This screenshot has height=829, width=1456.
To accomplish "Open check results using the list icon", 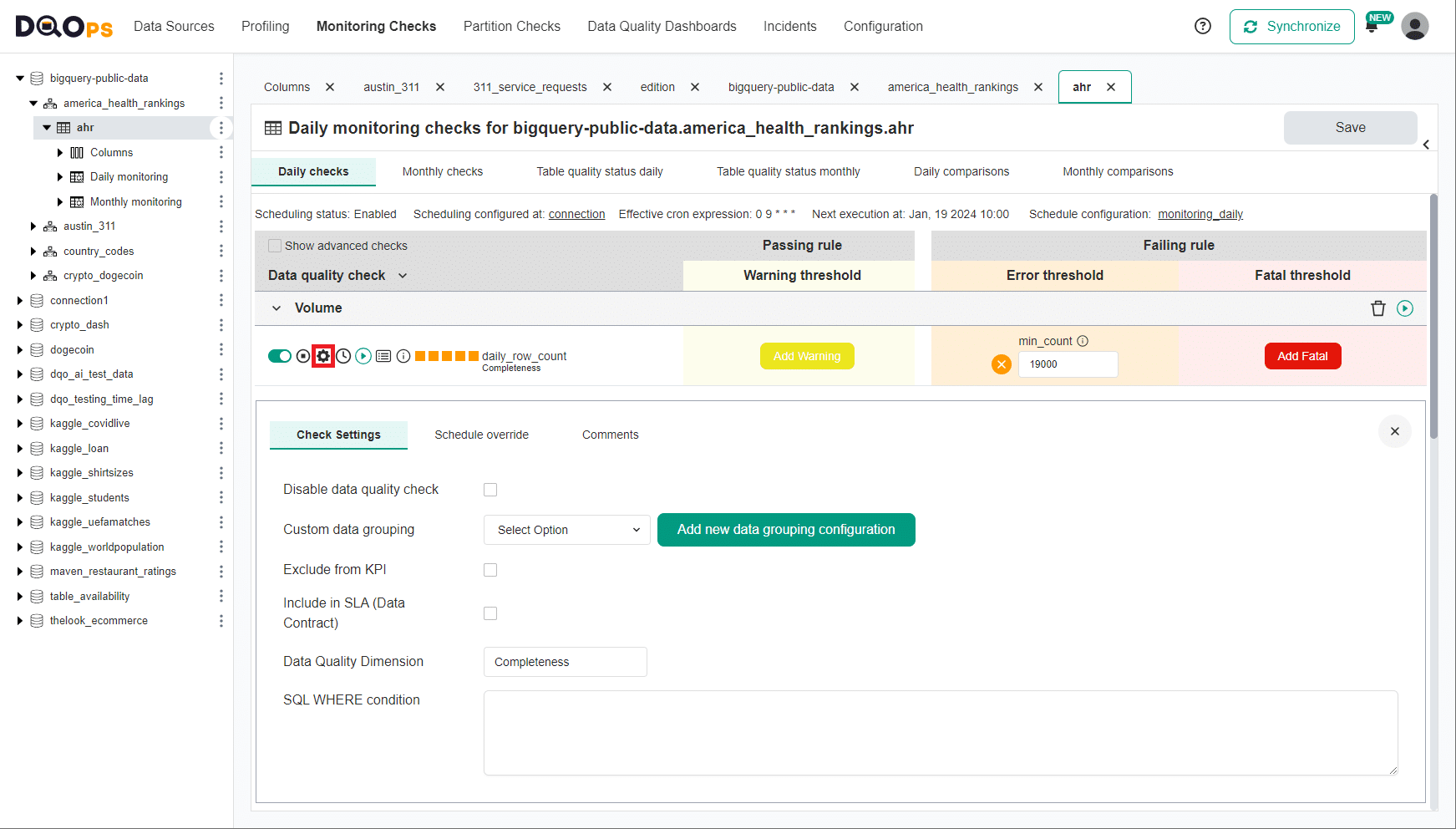I will pos(383,355).
